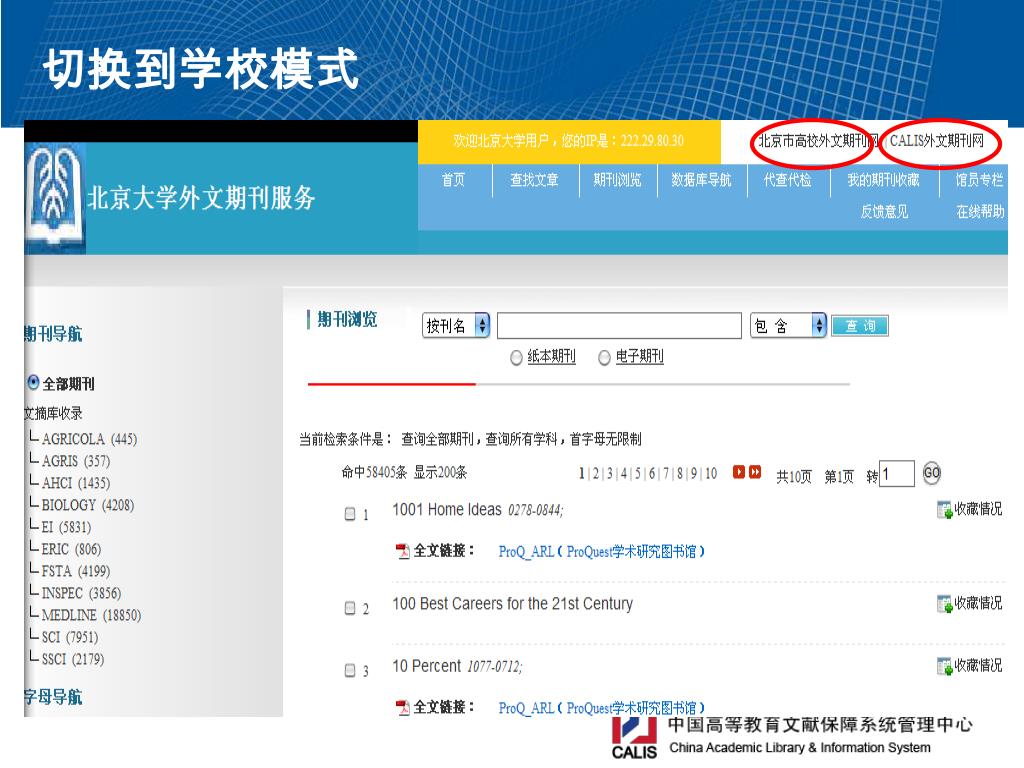Open the 馆员专栏 menu item
The image size is (1024, 768).
(x=980, y=180)
